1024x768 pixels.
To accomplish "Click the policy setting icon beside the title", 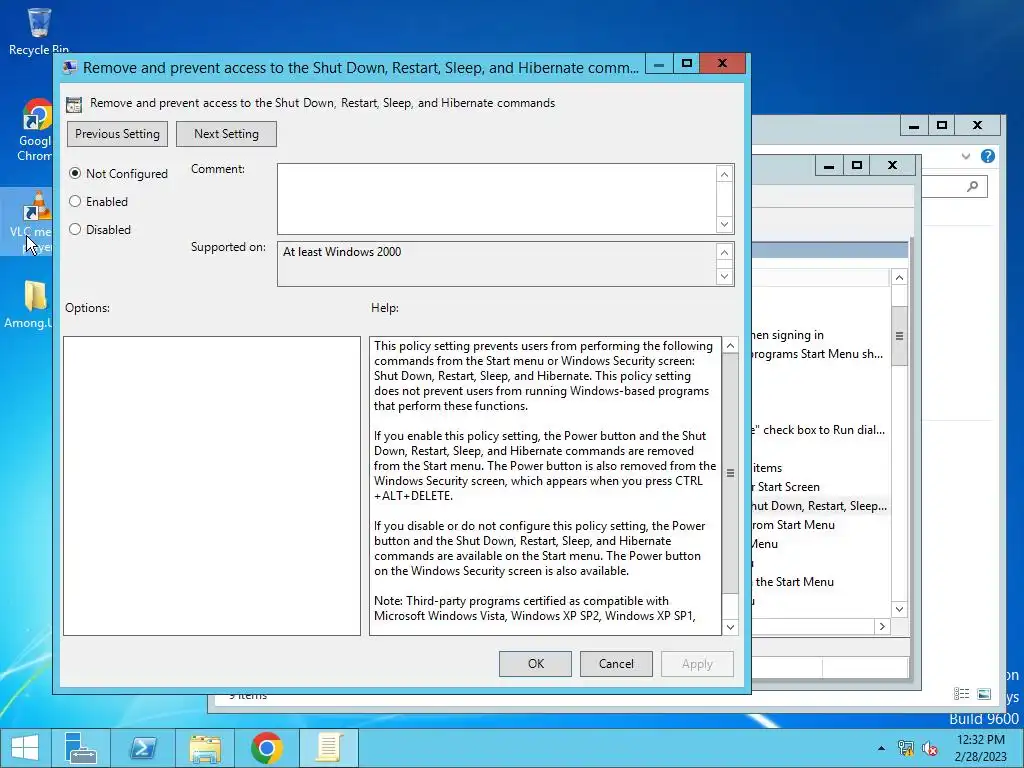I will click(x=74, y=104).
